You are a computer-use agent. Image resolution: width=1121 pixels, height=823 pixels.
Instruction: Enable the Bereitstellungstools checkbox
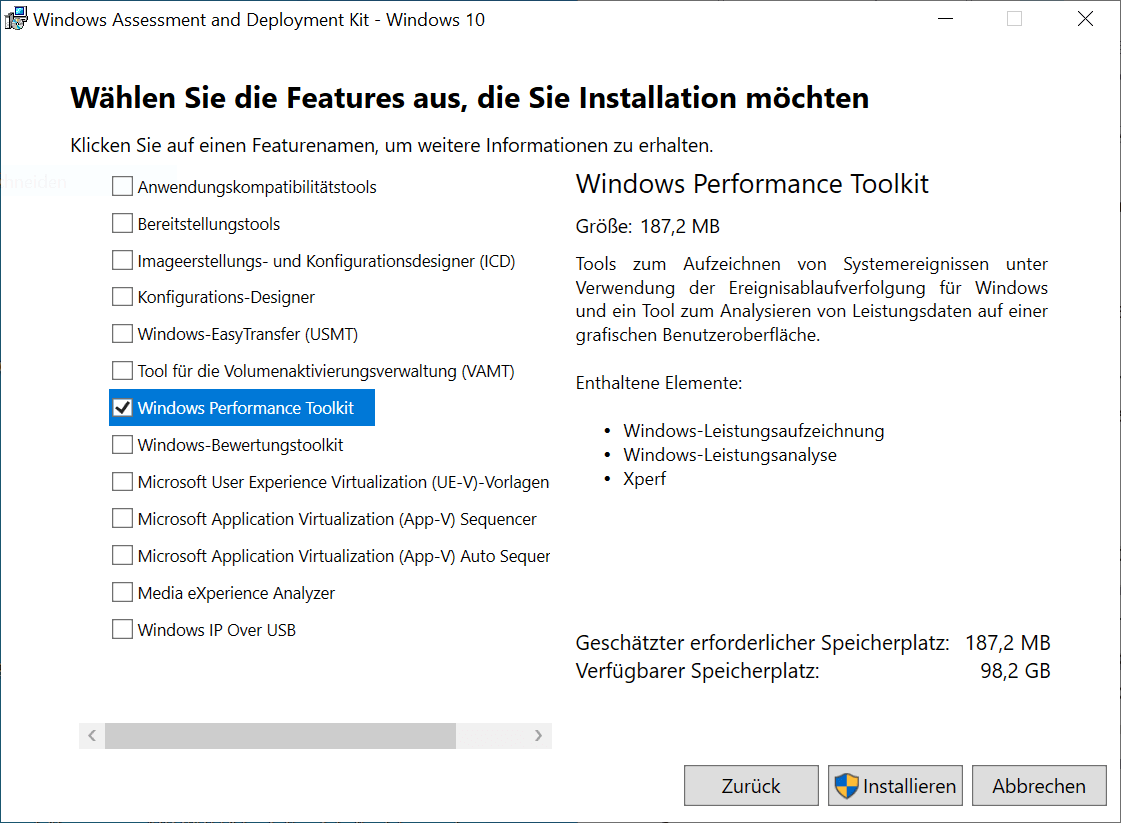122,223
